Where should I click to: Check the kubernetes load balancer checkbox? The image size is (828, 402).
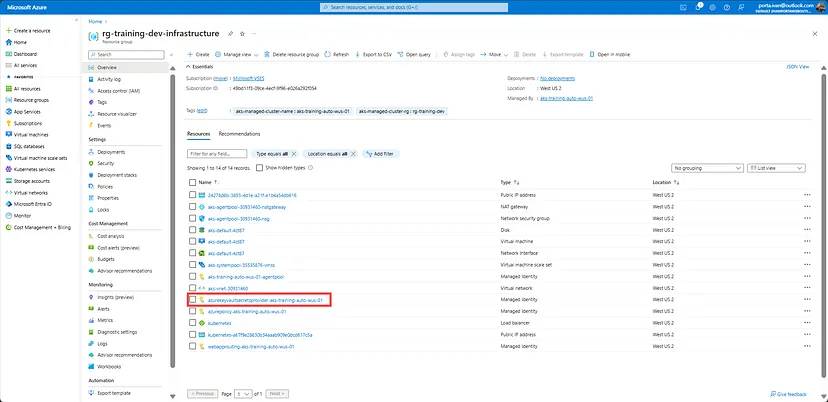point(192,323)
